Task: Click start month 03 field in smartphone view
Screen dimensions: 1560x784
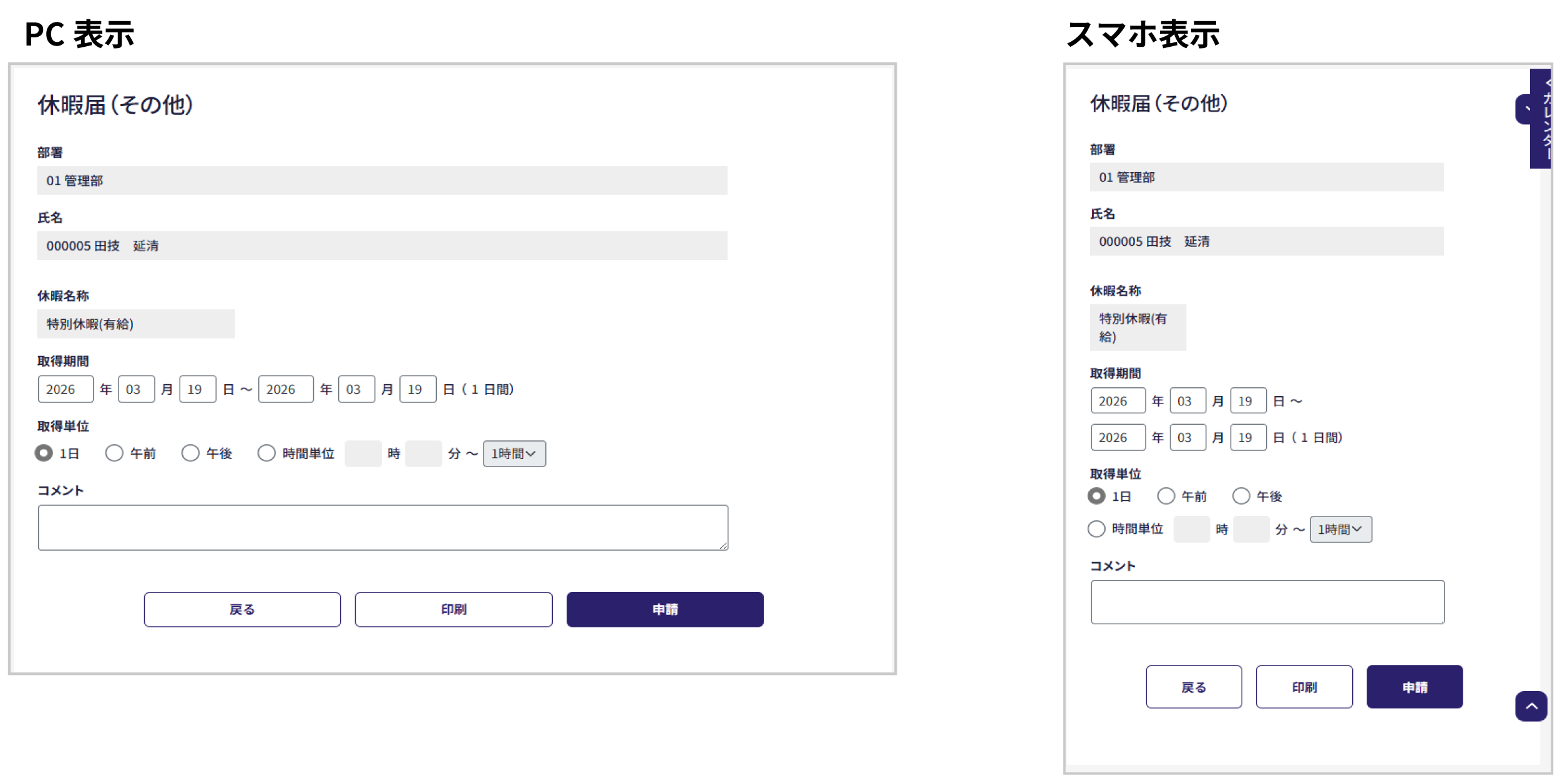Action: 1187,401
